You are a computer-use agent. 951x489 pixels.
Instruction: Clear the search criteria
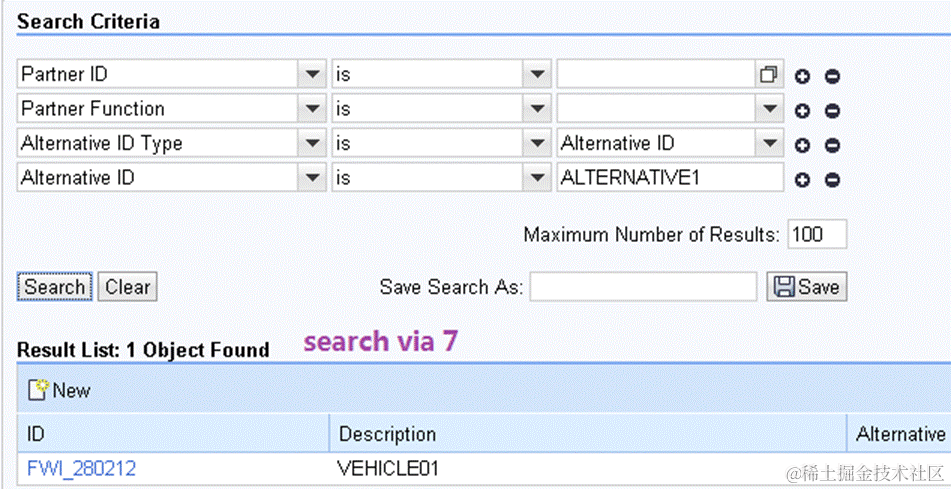[127, 287]
